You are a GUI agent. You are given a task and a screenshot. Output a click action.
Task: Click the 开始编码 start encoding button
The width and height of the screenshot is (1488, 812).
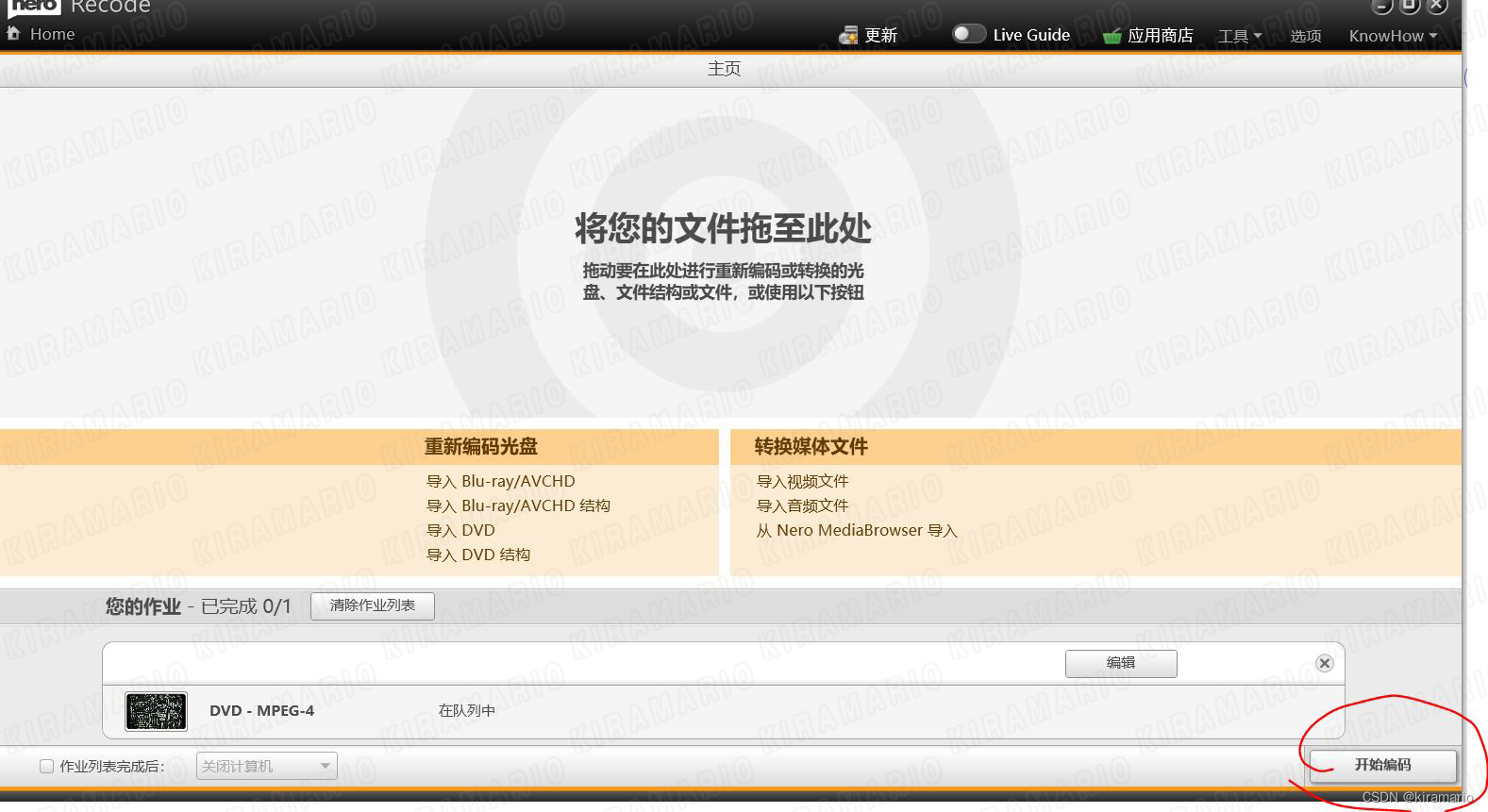click(x=1382, y=765)
